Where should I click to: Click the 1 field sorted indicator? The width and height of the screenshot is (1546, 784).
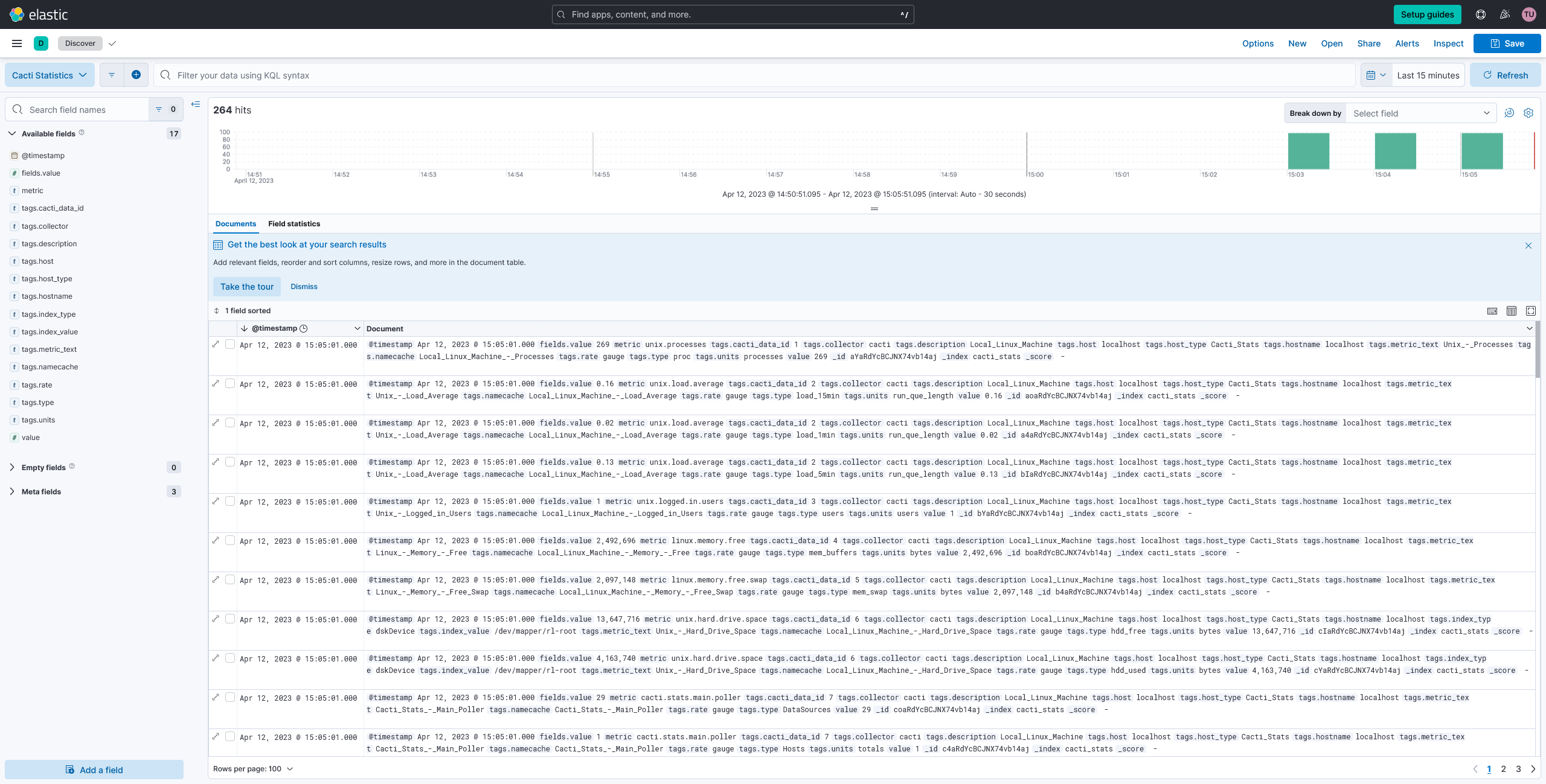pyautogui.click(x=242, y=311)
